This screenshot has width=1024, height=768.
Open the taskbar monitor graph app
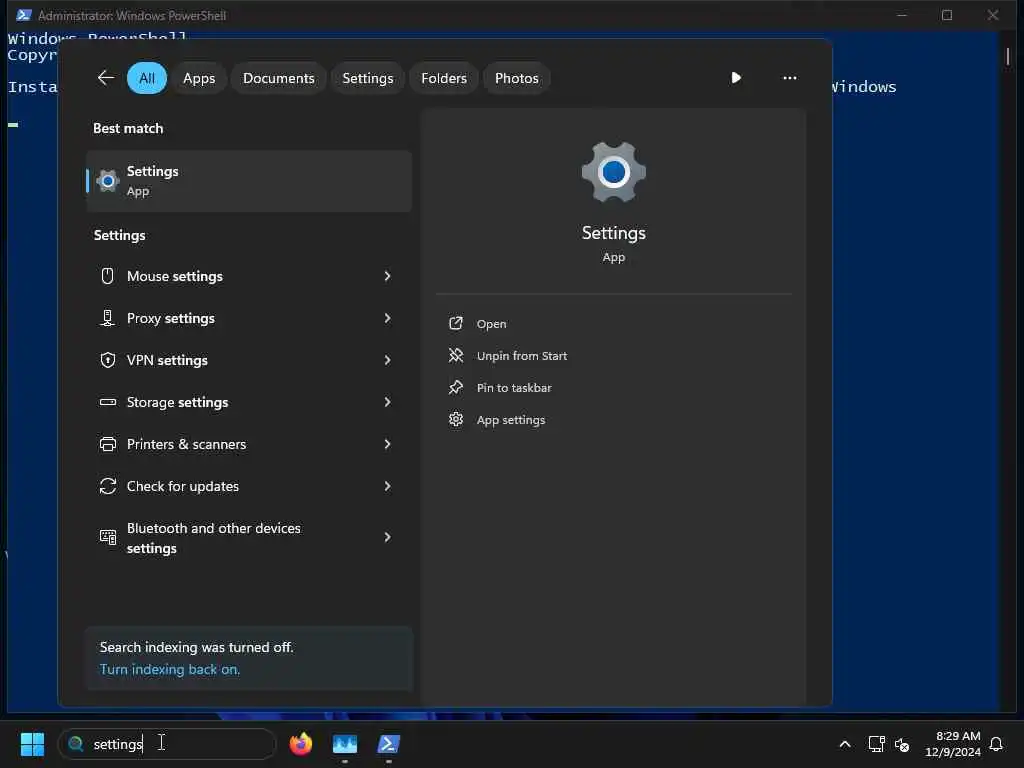[x=345, y=744]
